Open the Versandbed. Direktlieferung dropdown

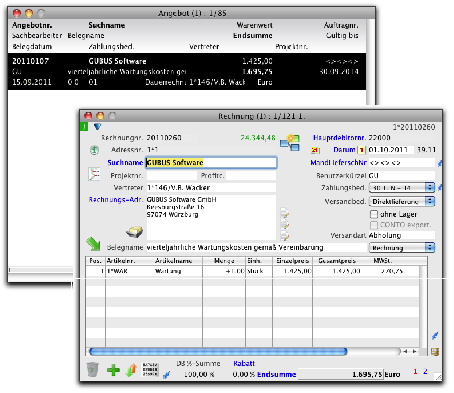402,201
